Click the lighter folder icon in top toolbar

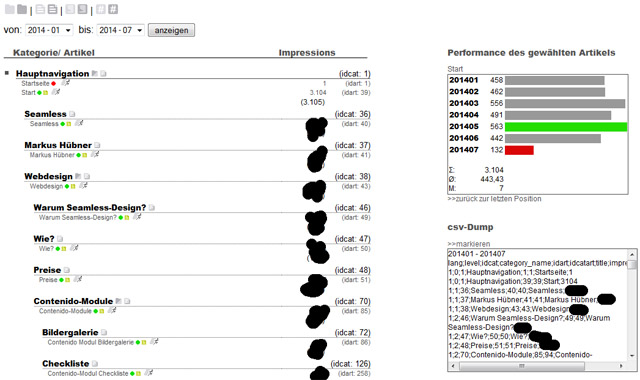tap(10, 9)
